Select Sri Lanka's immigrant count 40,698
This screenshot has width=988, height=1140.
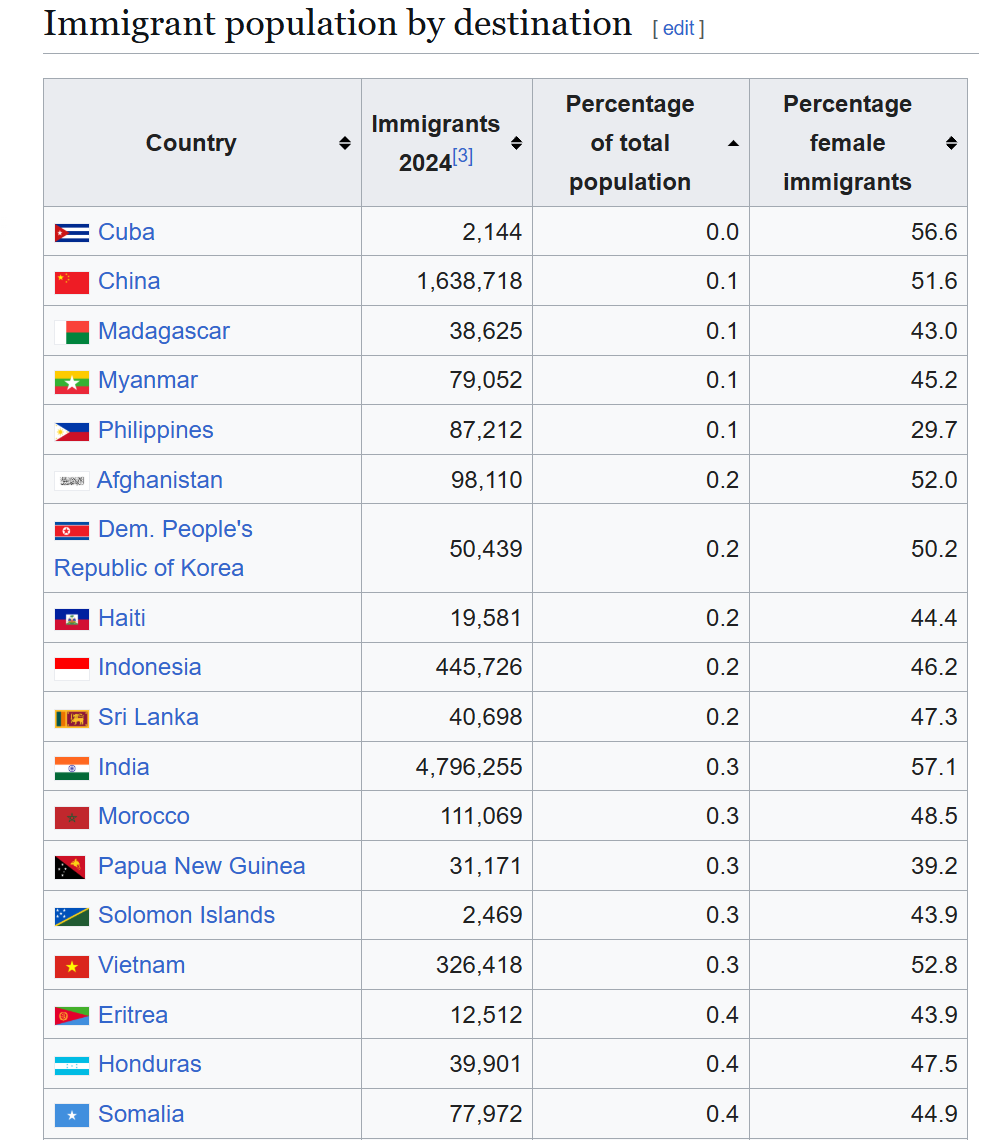click(x=486, y=717)
